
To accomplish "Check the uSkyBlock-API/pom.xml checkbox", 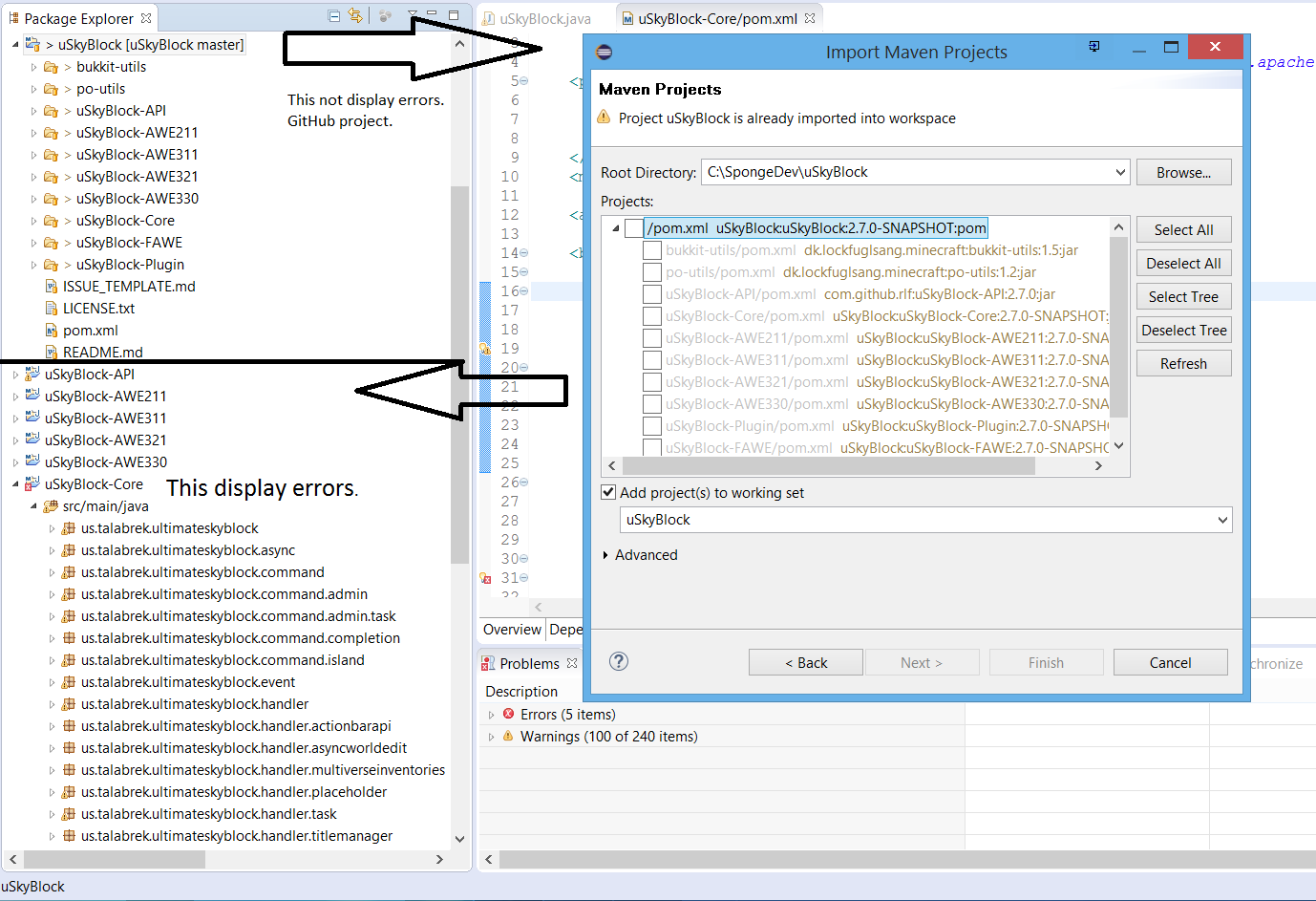I will (652, 294).
